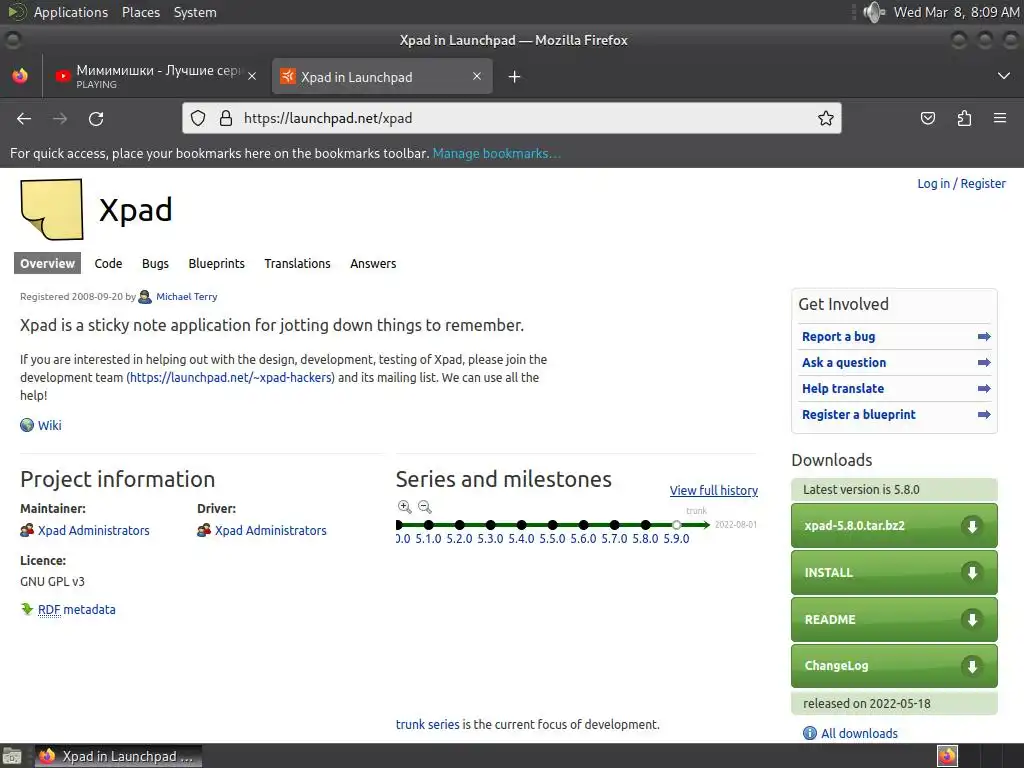The image size is (1024, 768).
Task: Open the Michael Terry profile link
Action: 187,296
